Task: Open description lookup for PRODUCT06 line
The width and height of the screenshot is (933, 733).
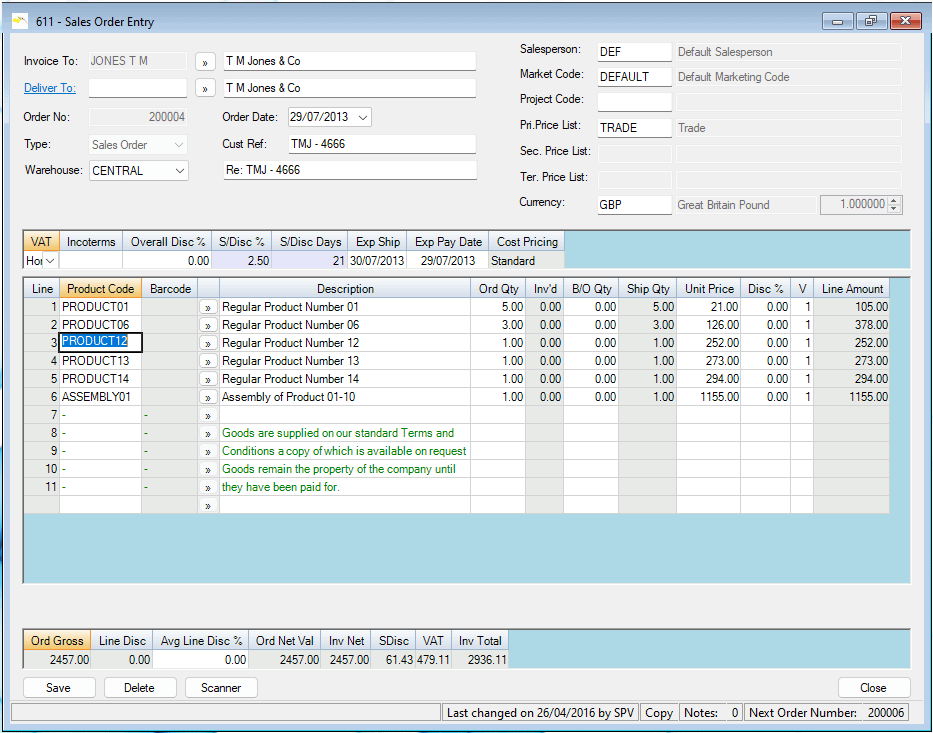Action: 208,325
